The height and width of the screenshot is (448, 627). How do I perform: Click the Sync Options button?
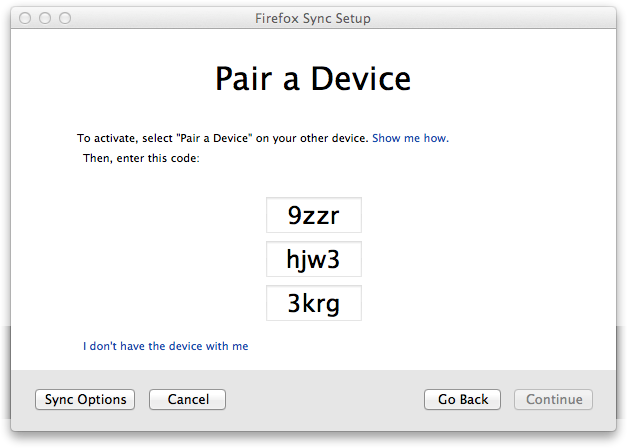85,399
